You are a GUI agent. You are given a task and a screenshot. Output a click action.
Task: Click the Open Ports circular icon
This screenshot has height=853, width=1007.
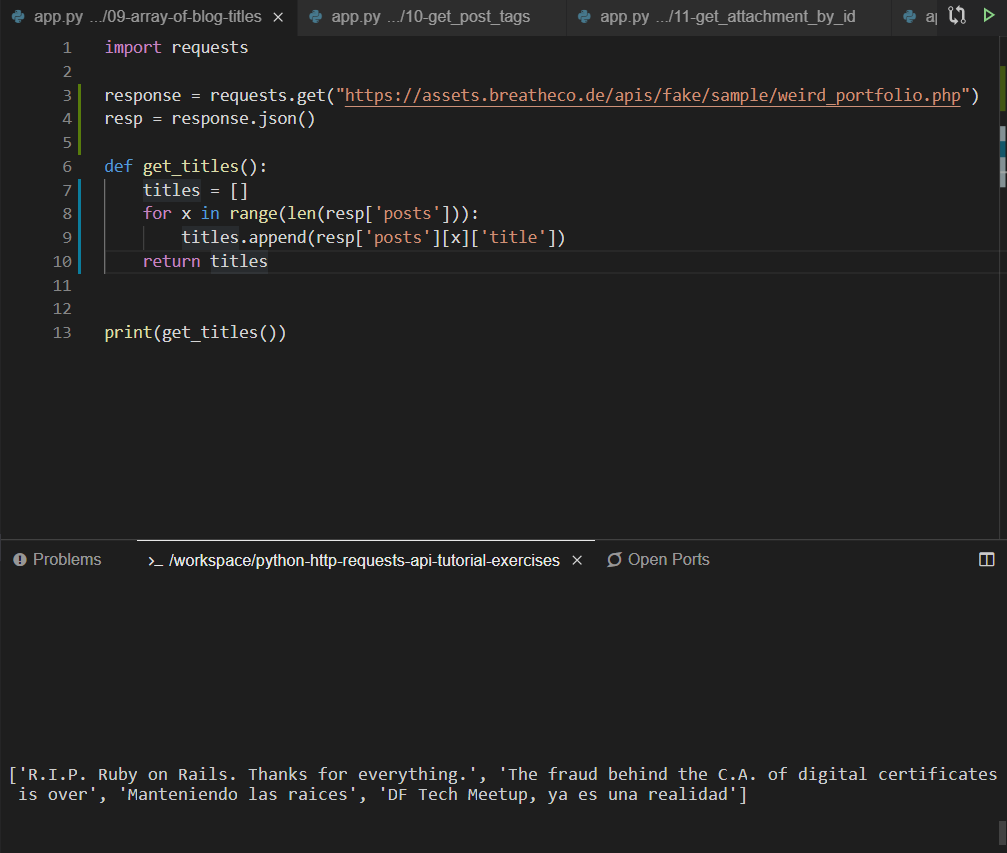point(614,560)
